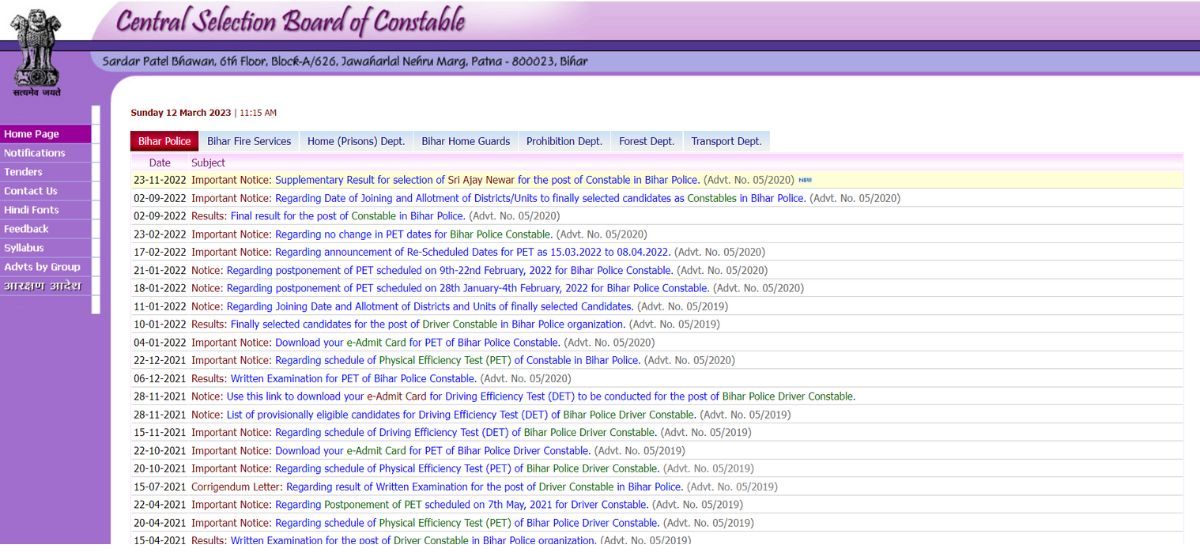The width and height of the screenshot is (1200, 552).
Task: Open Corrigendum Letter dated 15-07-2021
Action: [x=484, y=486]
